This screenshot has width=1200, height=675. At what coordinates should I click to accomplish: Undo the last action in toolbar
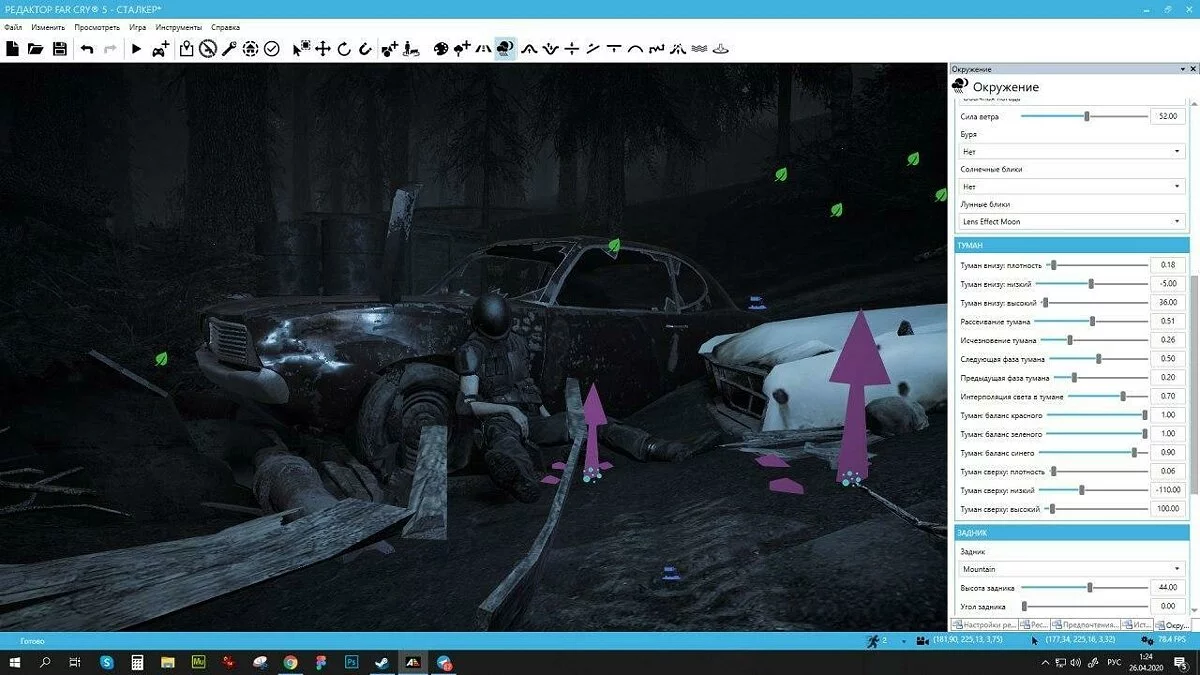coord(87,48)
